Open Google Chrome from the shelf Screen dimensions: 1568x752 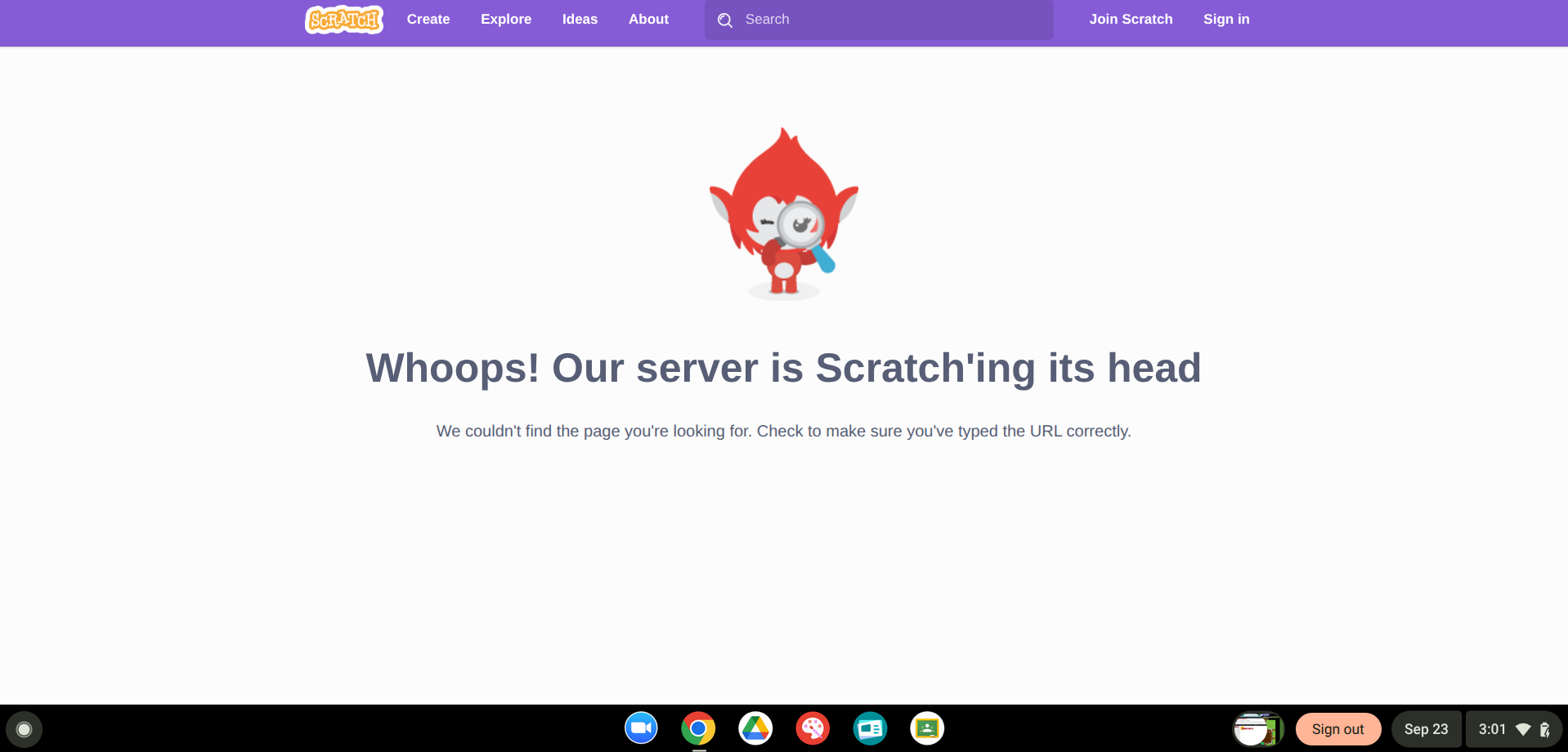coord(698,728)
